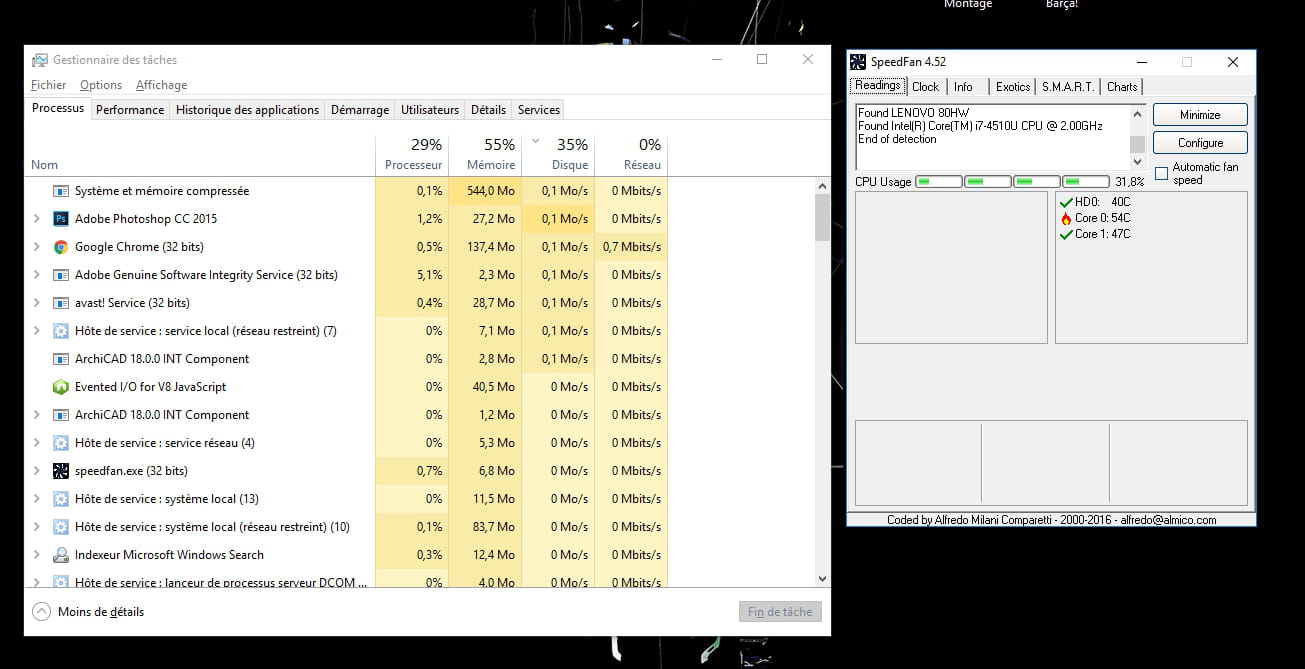Expand the Google Chrome process group
The width and height of the screenshot is (1305, 669).
[x=37, y=247]
